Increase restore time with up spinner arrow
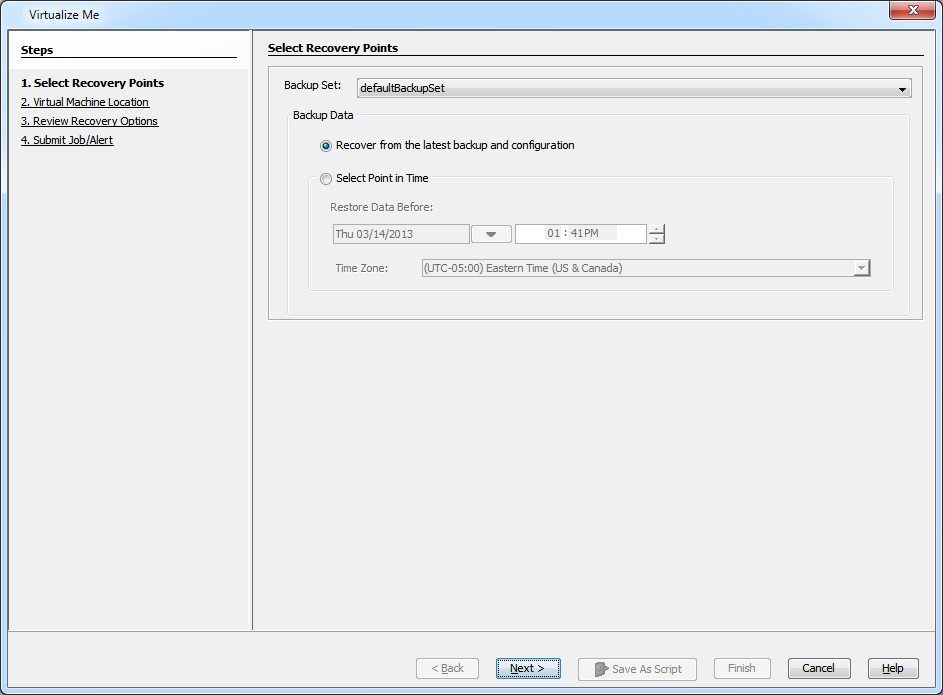 (x=656, y=229)
